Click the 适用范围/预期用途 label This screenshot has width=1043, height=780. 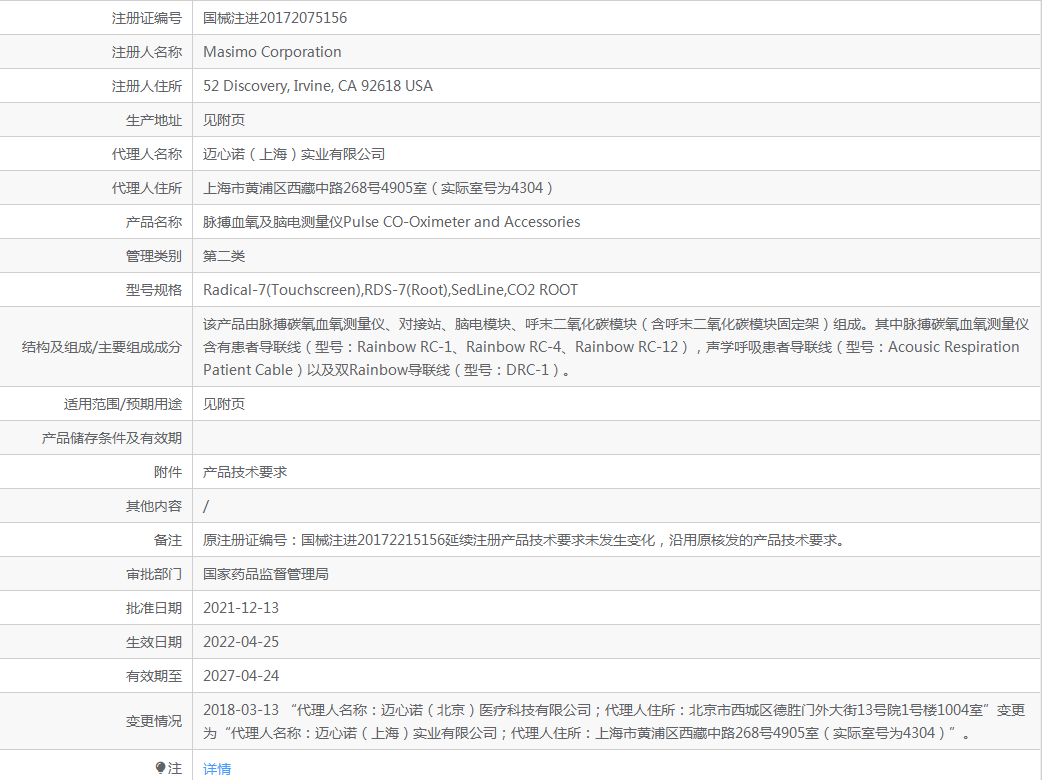click(122, 404)
